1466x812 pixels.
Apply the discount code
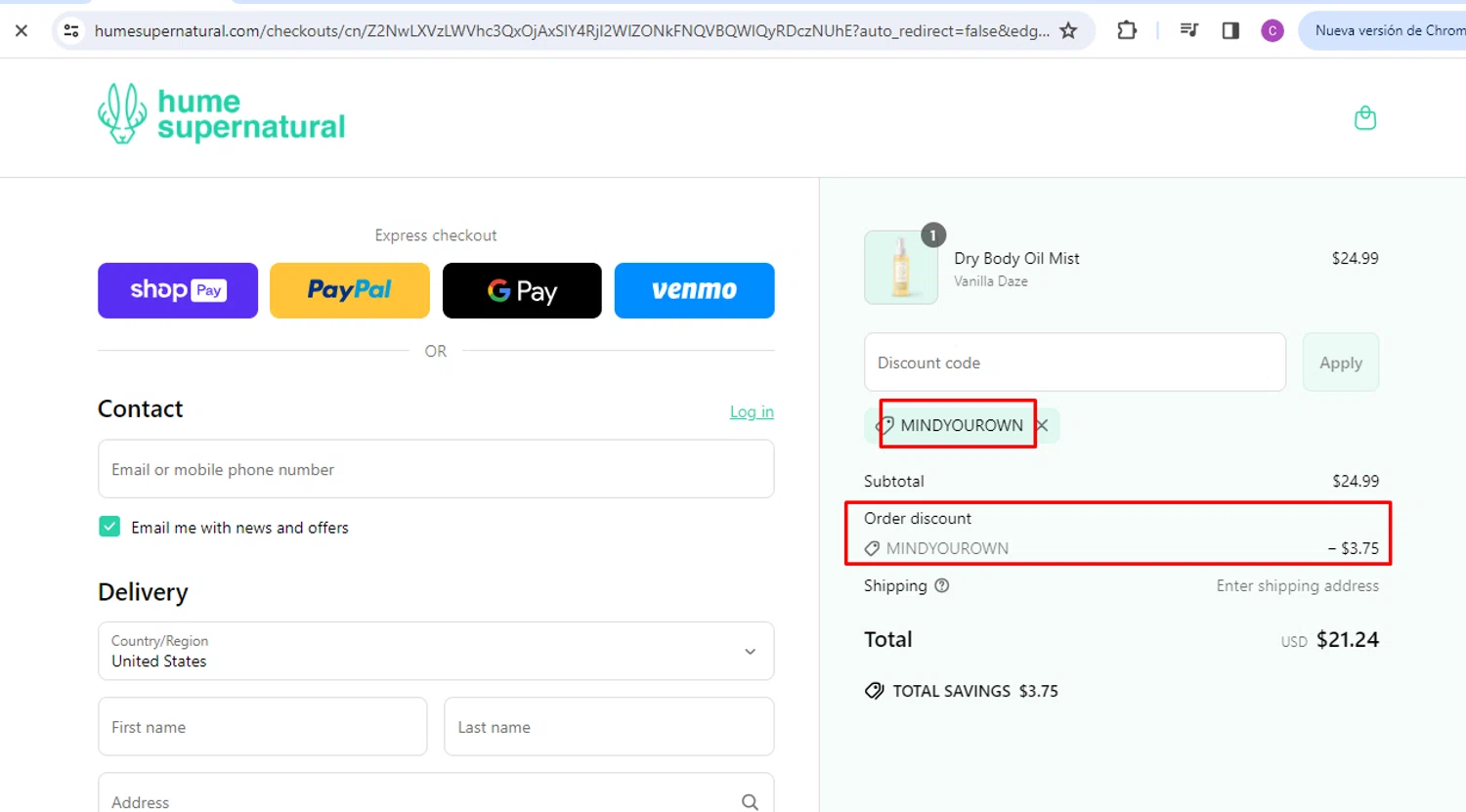pyautogui.click(x=1341, y=363)
